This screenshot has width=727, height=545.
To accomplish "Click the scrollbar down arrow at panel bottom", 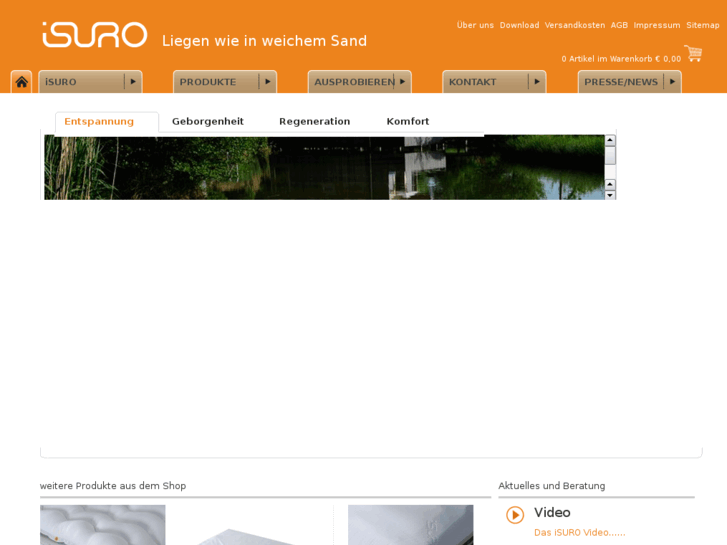I will (610, 195).
